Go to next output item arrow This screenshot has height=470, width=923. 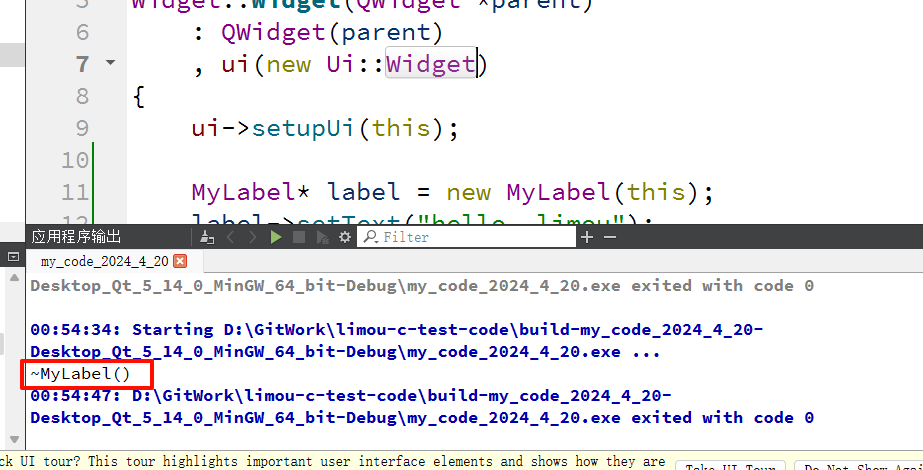(x=254, y=237)
